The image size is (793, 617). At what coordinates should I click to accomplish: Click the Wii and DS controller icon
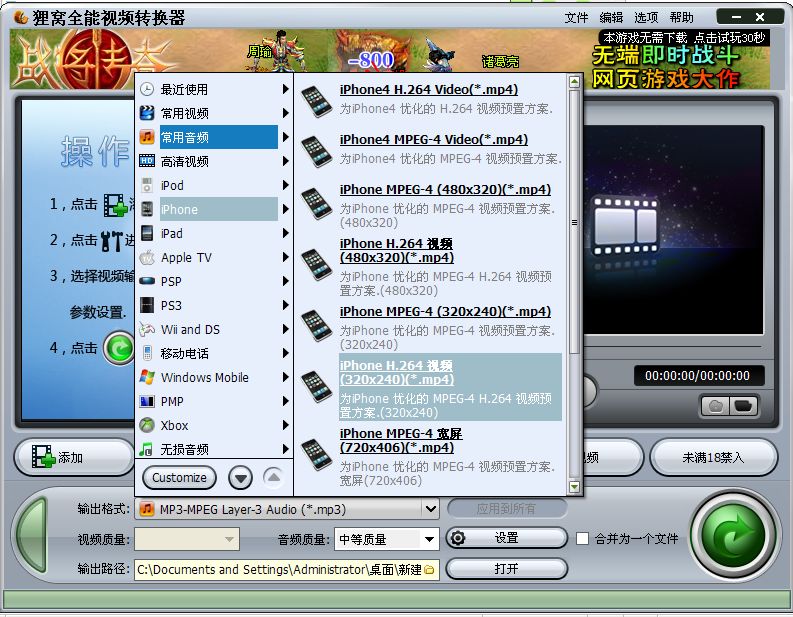(x=147, y=329)
